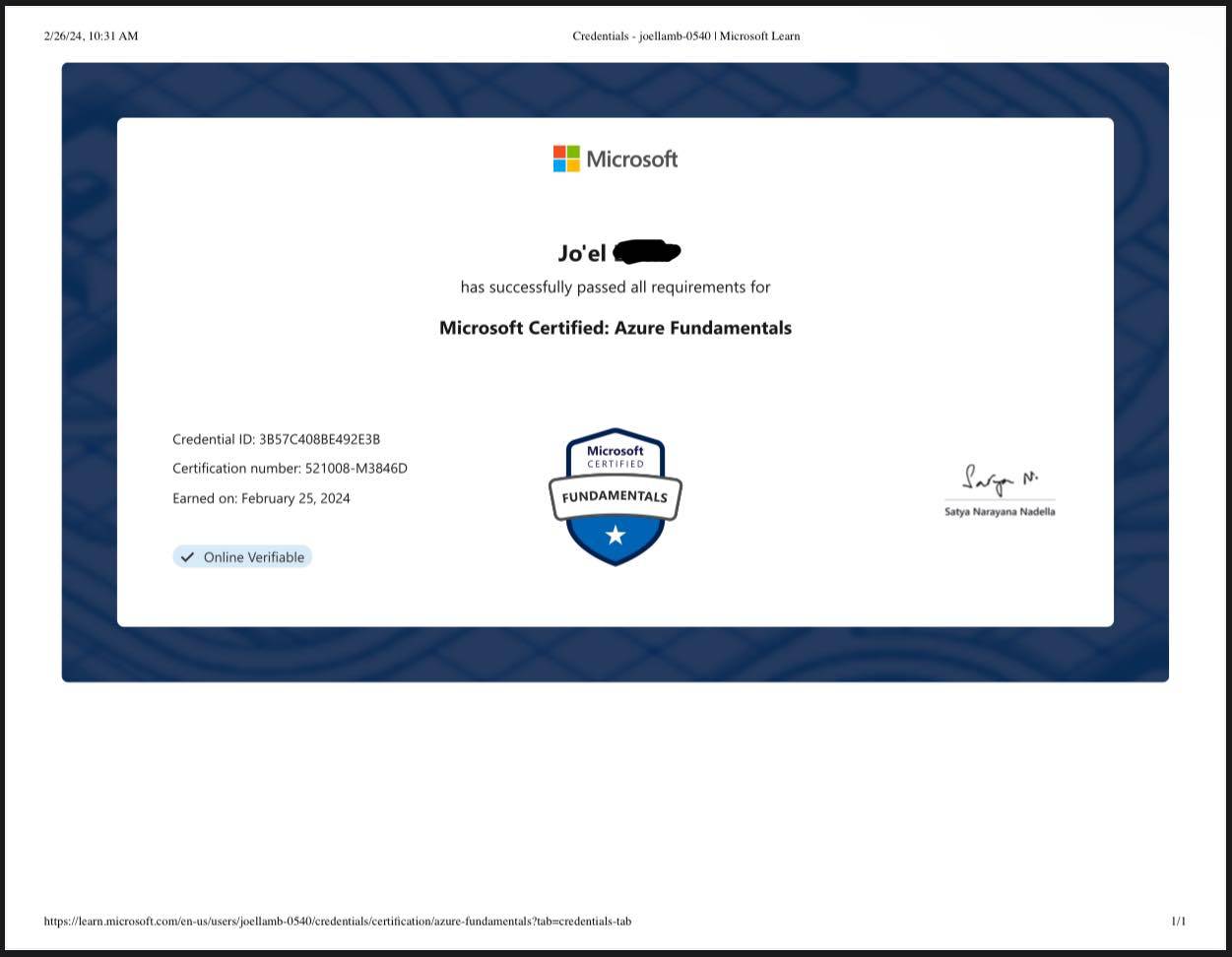Click the print timestamp "2/26/24, 10:31 AM"
This screenshot has height=957, width=1232.
92,36
